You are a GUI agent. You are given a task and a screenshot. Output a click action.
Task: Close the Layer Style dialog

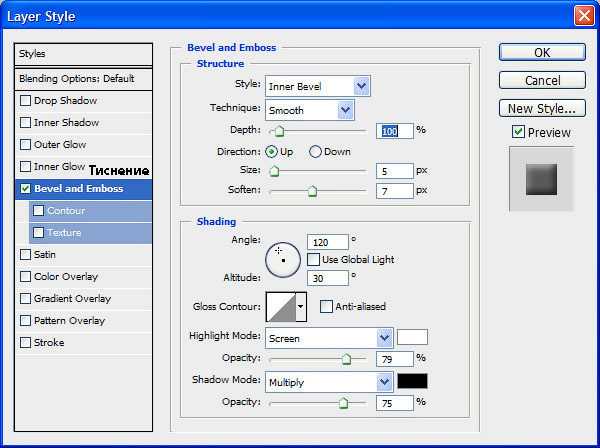click(x=584, y=16)
